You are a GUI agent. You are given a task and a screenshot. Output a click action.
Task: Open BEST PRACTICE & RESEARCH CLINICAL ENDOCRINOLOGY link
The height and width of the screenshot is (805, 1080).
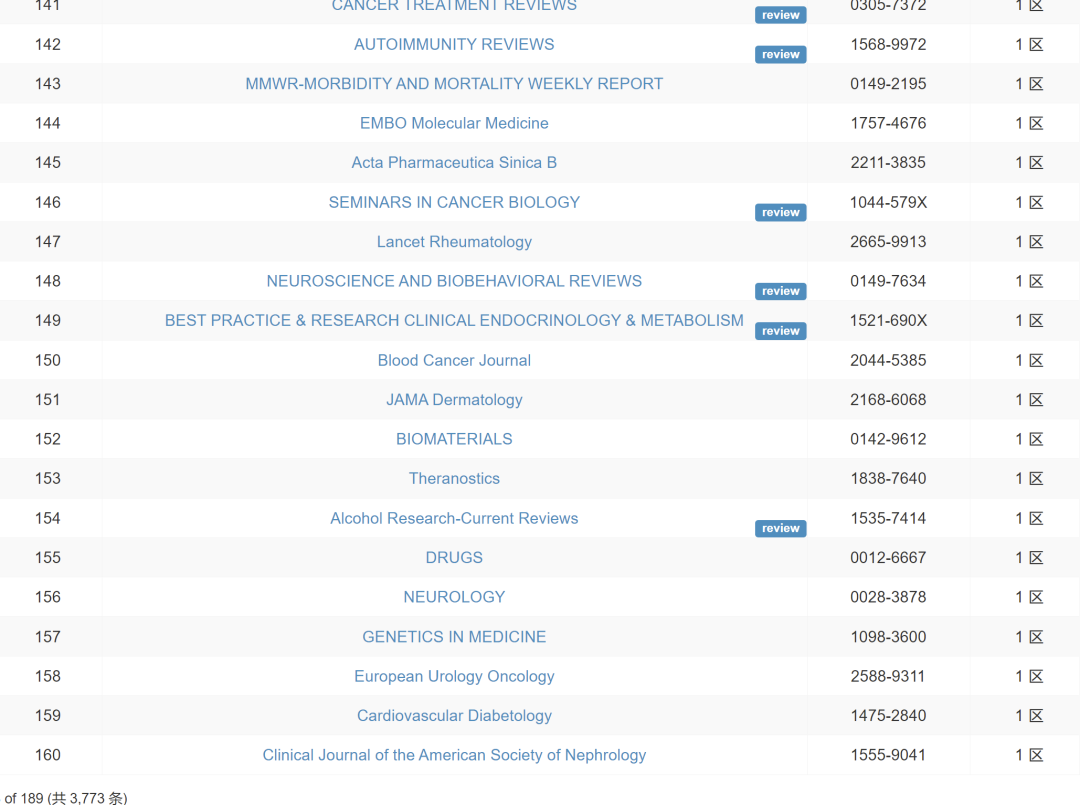pos(454,320)
